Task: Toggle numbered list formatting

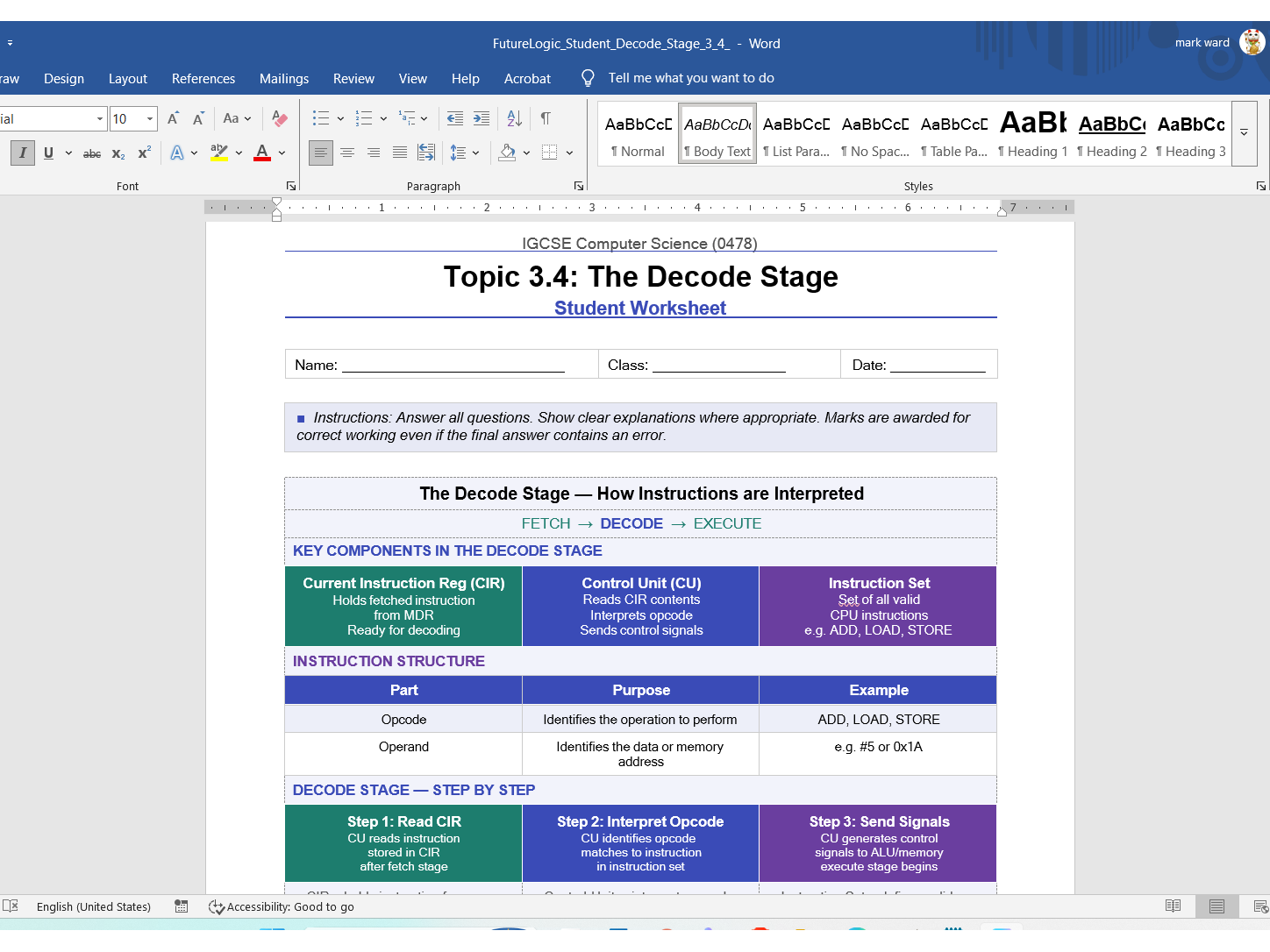Action: point(364,118)
